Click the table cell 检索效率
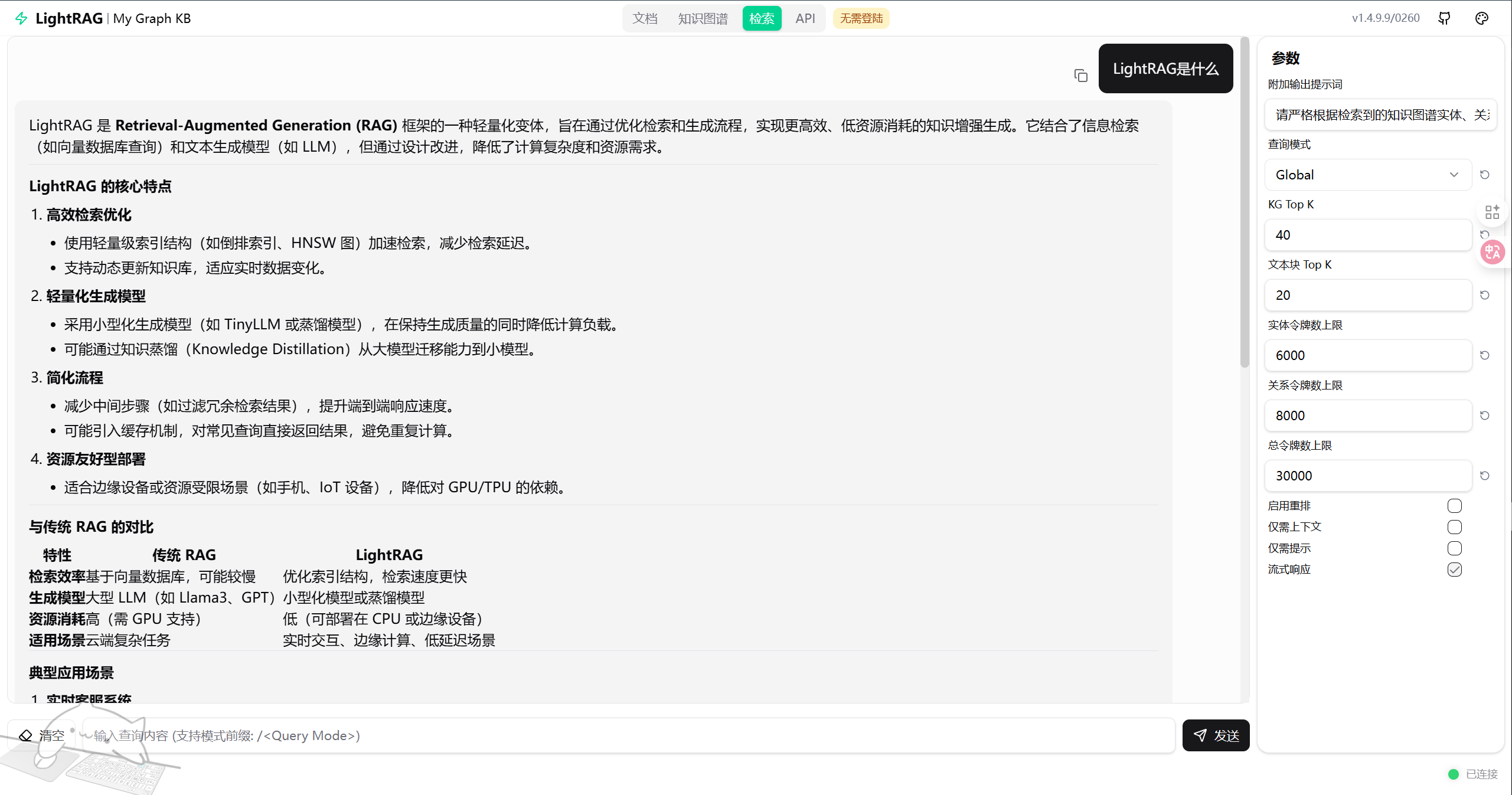 [57, 576]
